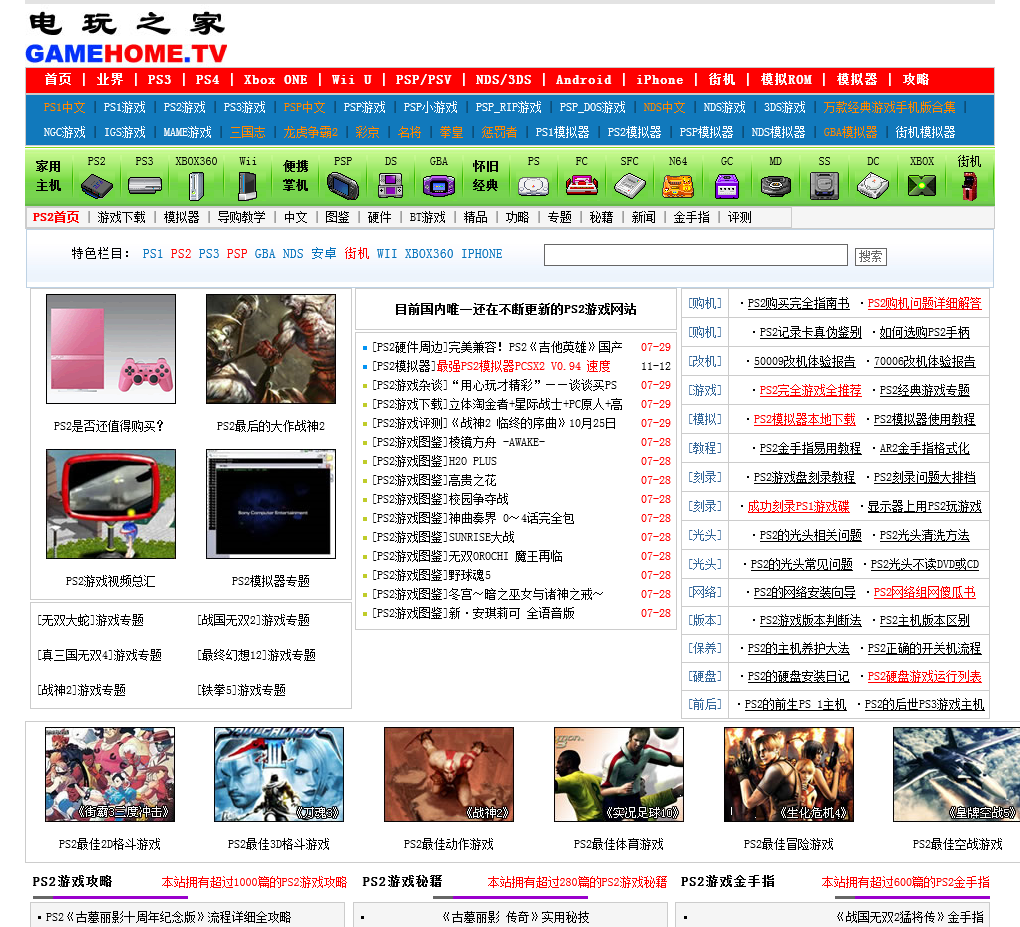Open PS2模拟器专题 screenshot thumbnail
Screen dimensions: 1020x927
(x=271, y=504)
